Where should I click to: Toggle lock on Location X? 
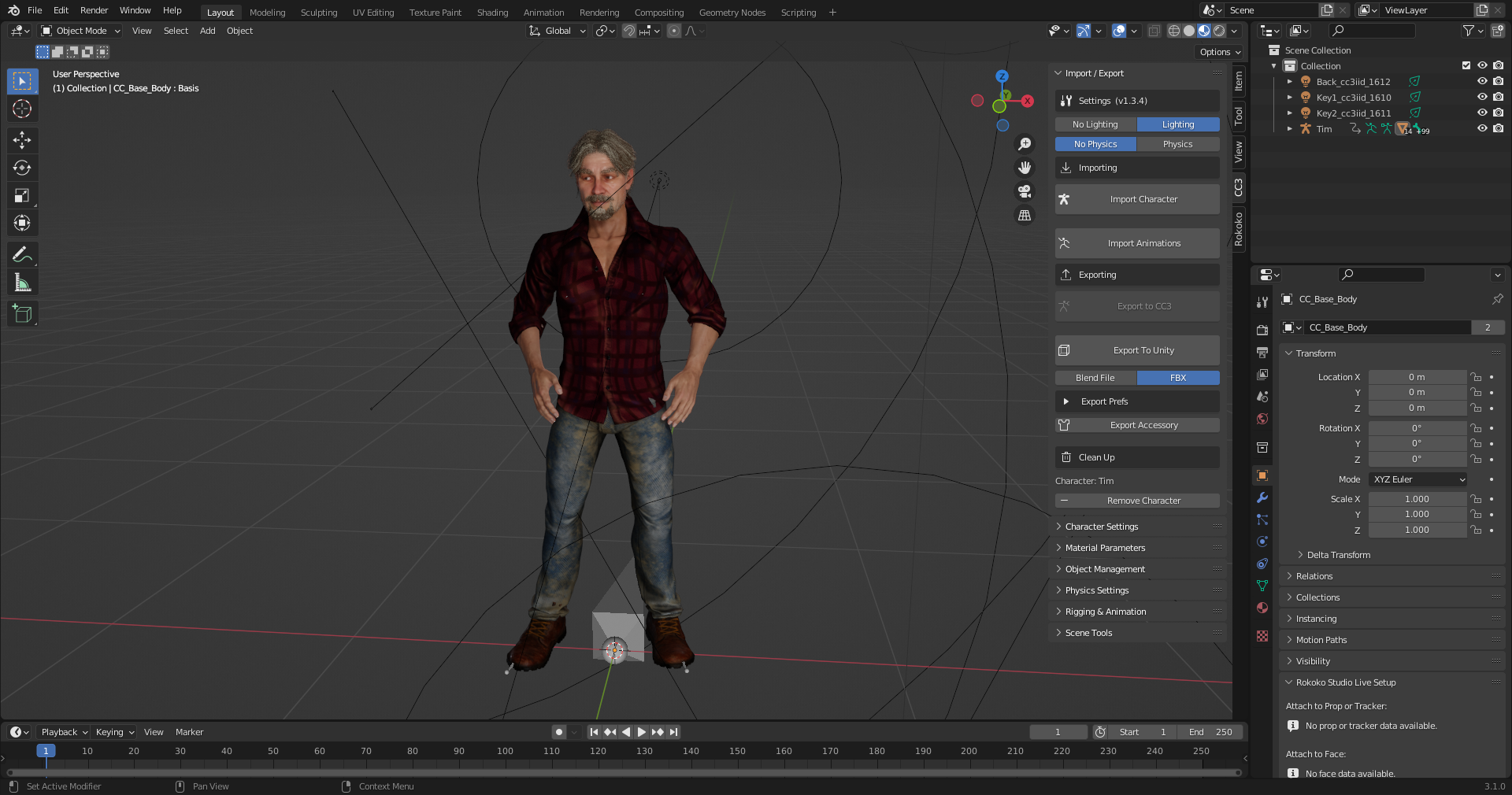(x=1476, y=377)
